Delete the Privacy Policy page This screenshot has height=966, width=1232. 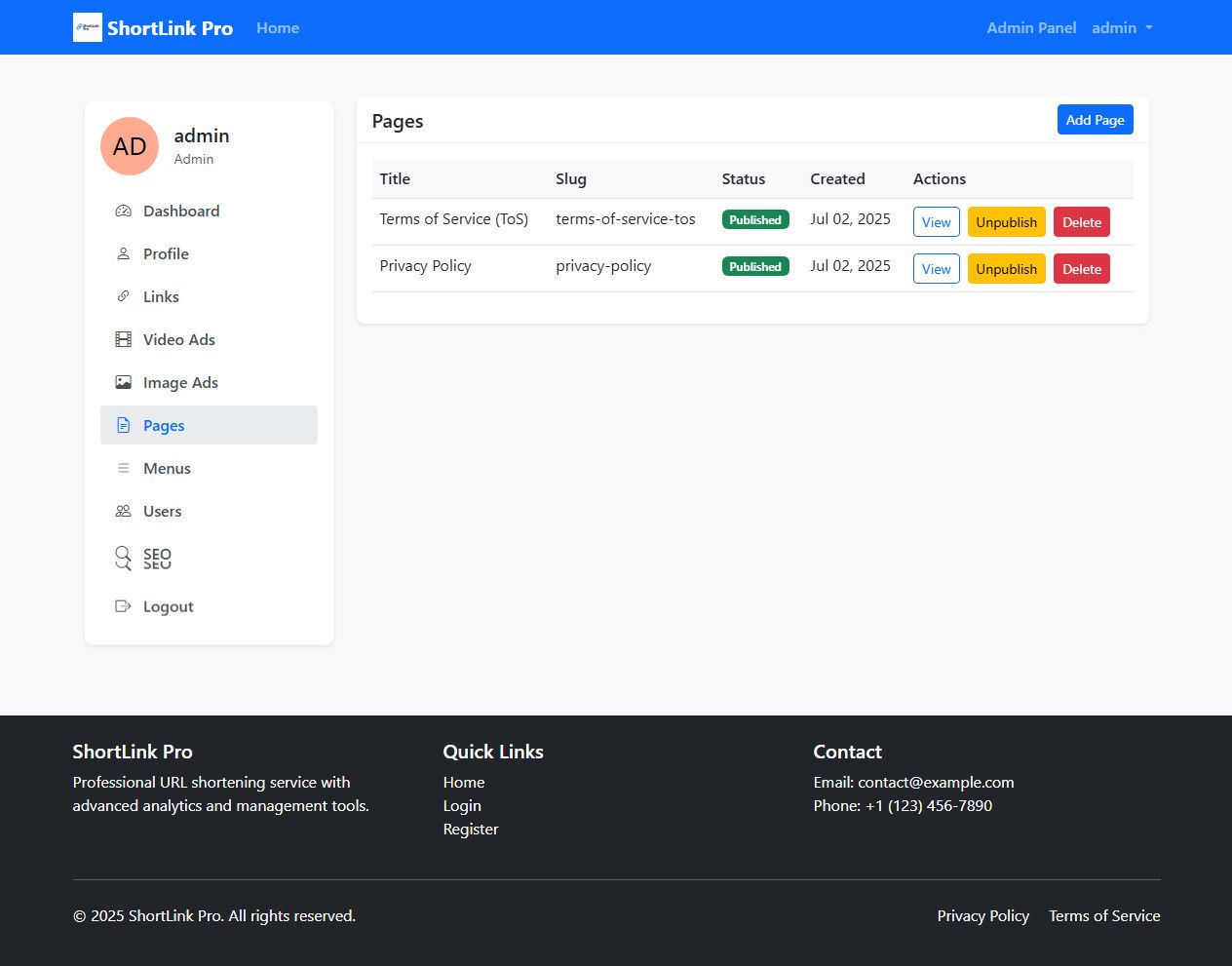point(1081,269)
